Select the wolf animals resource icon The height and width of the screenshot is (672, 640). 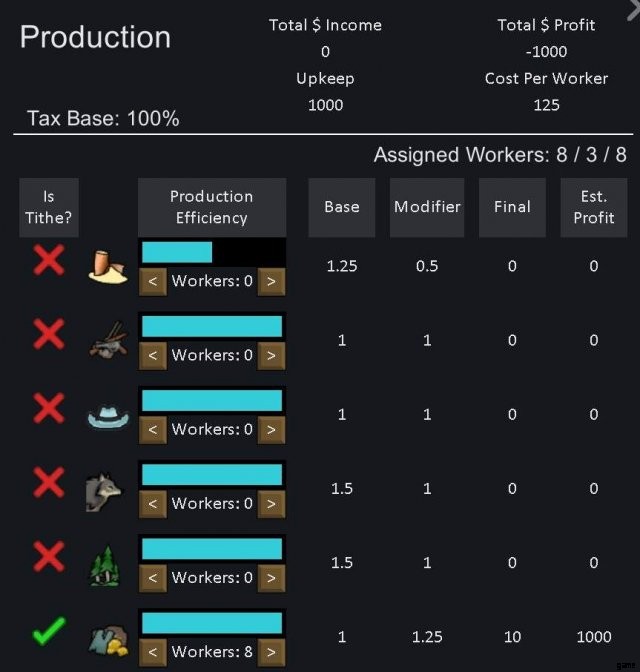pos(105,489)
